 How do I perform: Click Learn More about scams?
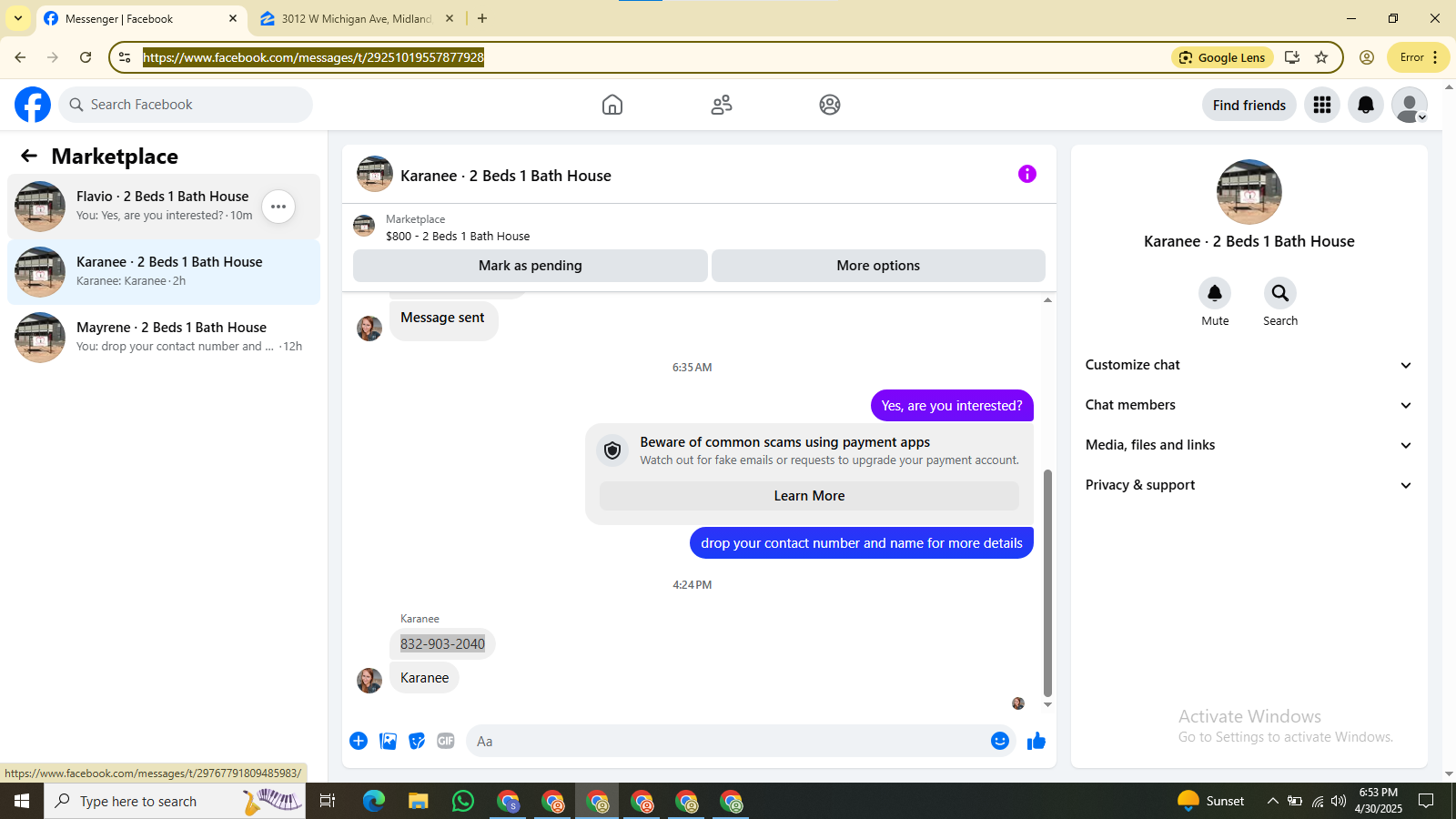(809, 496)
